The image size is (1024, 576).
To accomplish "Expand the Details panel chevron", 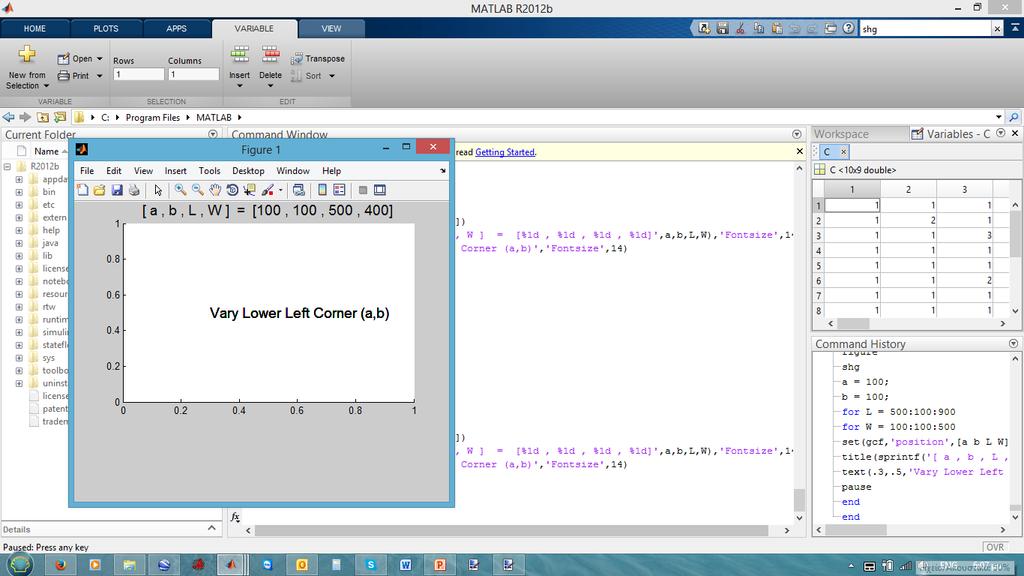I will click(212, 528).
